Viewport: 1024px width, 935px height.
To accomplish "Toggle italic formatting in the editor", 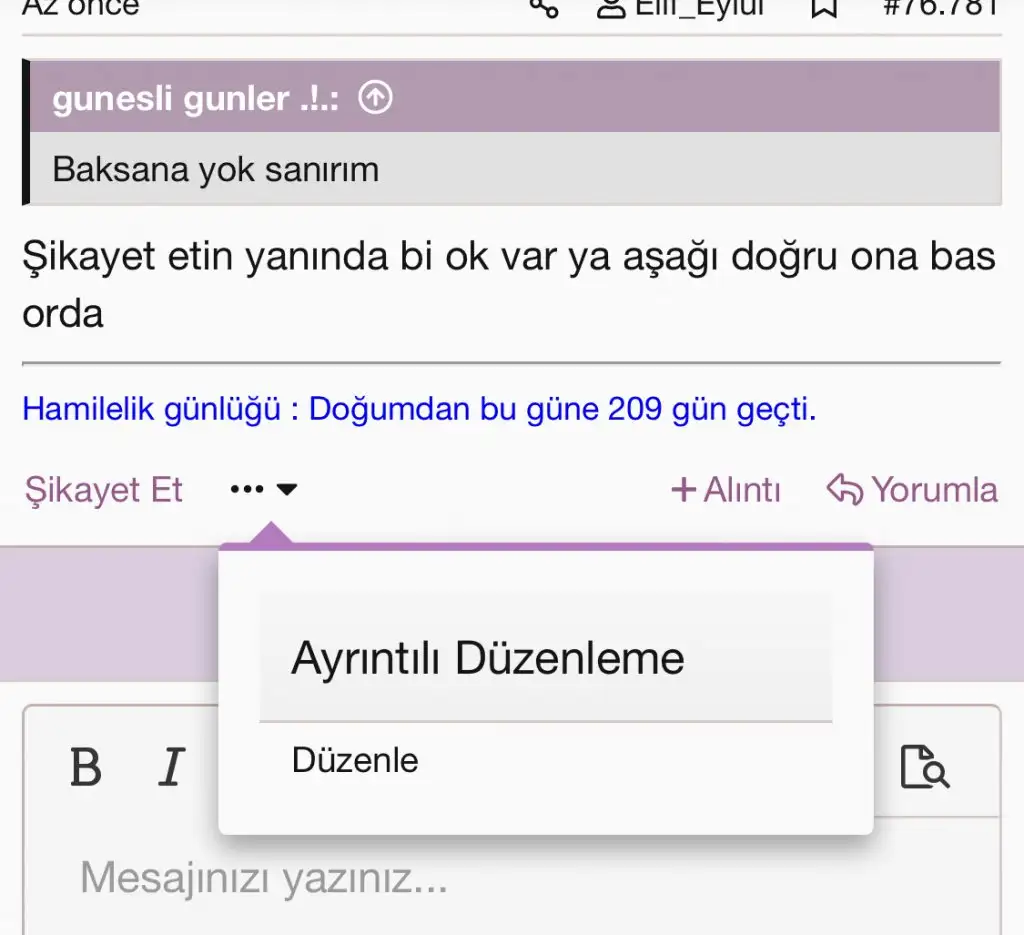I will (x=173, y=768).
